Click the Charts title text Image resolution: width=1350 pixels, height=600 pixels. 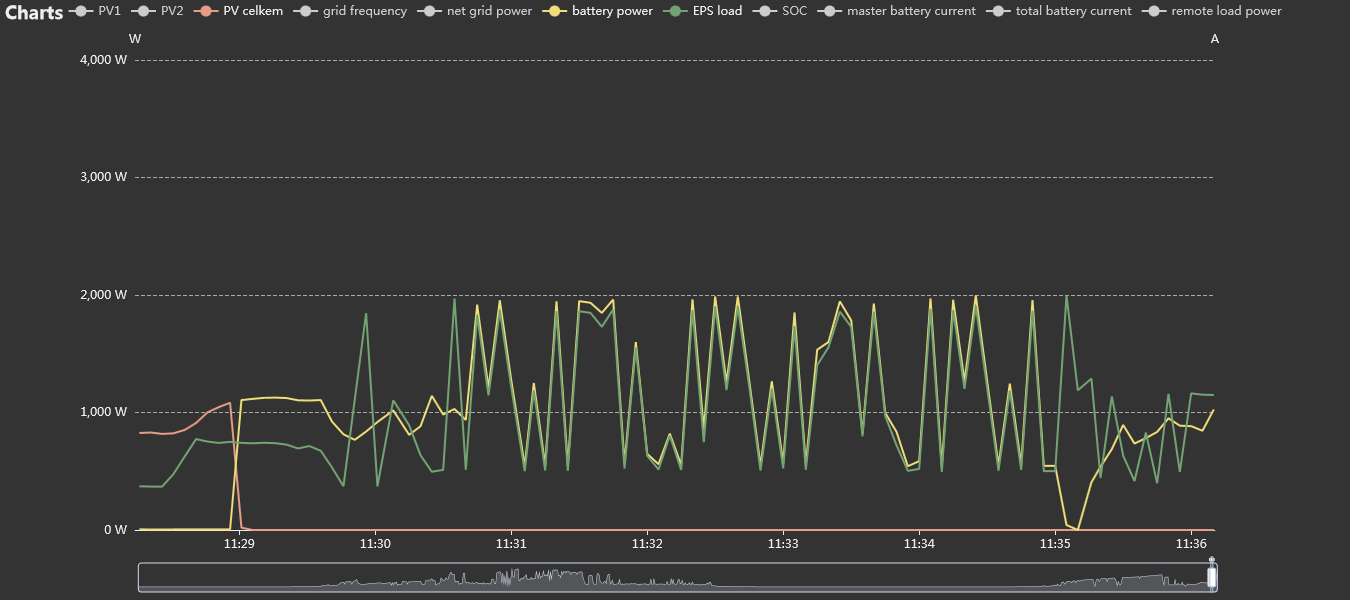[34, 12]
